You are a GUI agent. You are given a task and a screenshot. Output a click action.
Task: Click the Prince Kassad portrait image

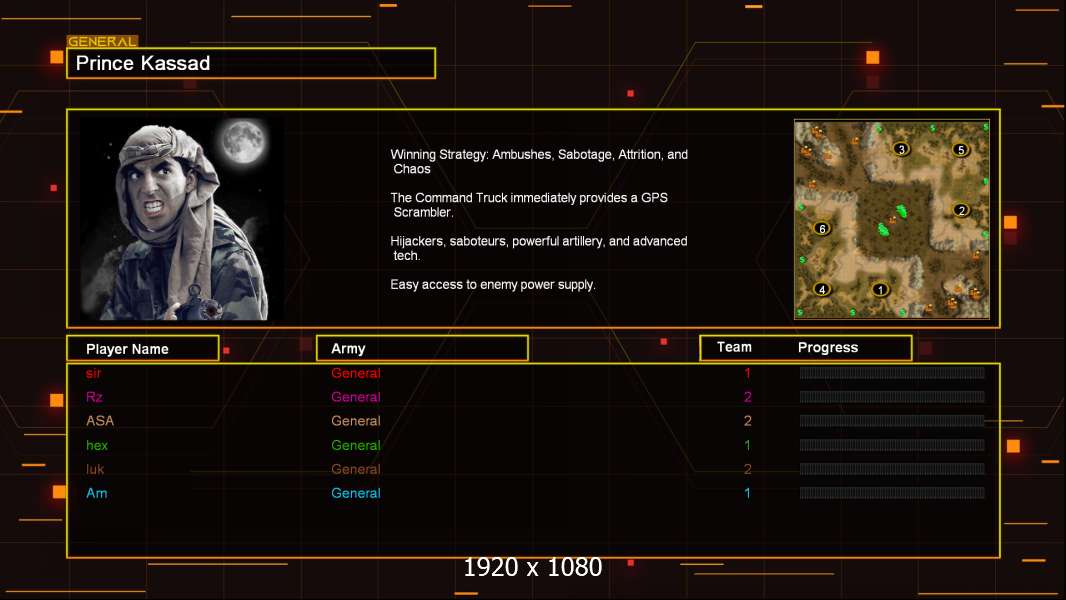[180, 220]
